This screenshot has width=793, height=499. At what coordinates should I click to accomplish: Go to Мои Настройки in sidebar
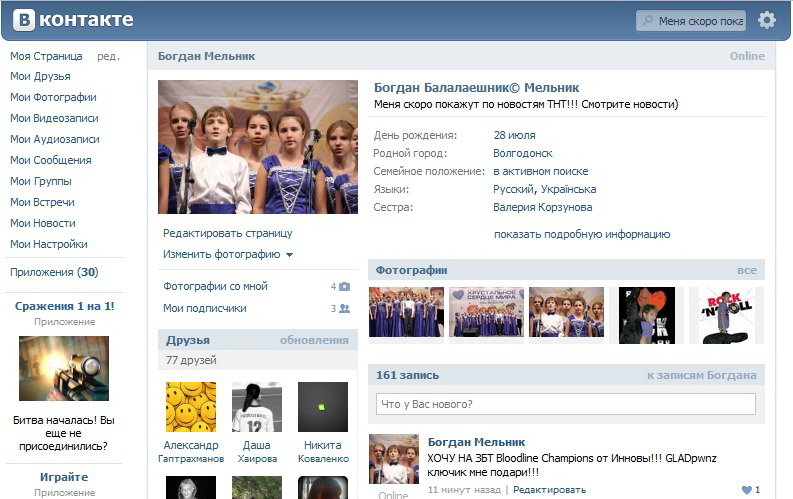click(49, 244)
